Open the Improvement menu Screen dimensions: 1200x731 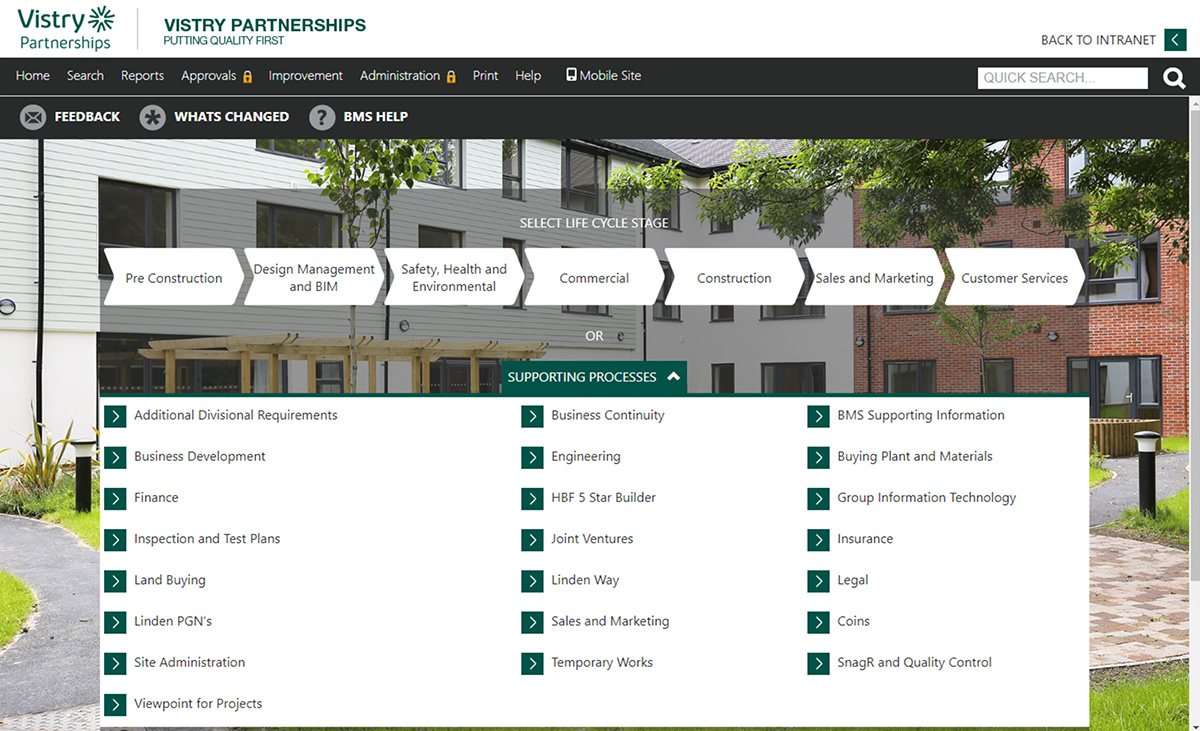pos(306,76)
